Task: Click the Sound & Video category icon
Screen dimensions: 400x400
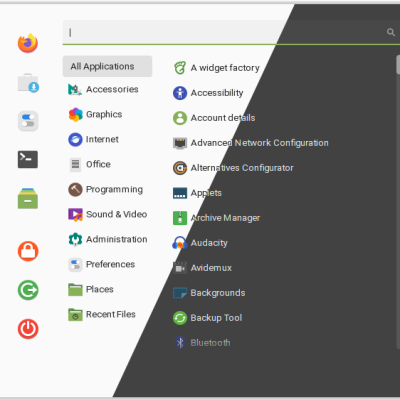Action: [75, 214]
